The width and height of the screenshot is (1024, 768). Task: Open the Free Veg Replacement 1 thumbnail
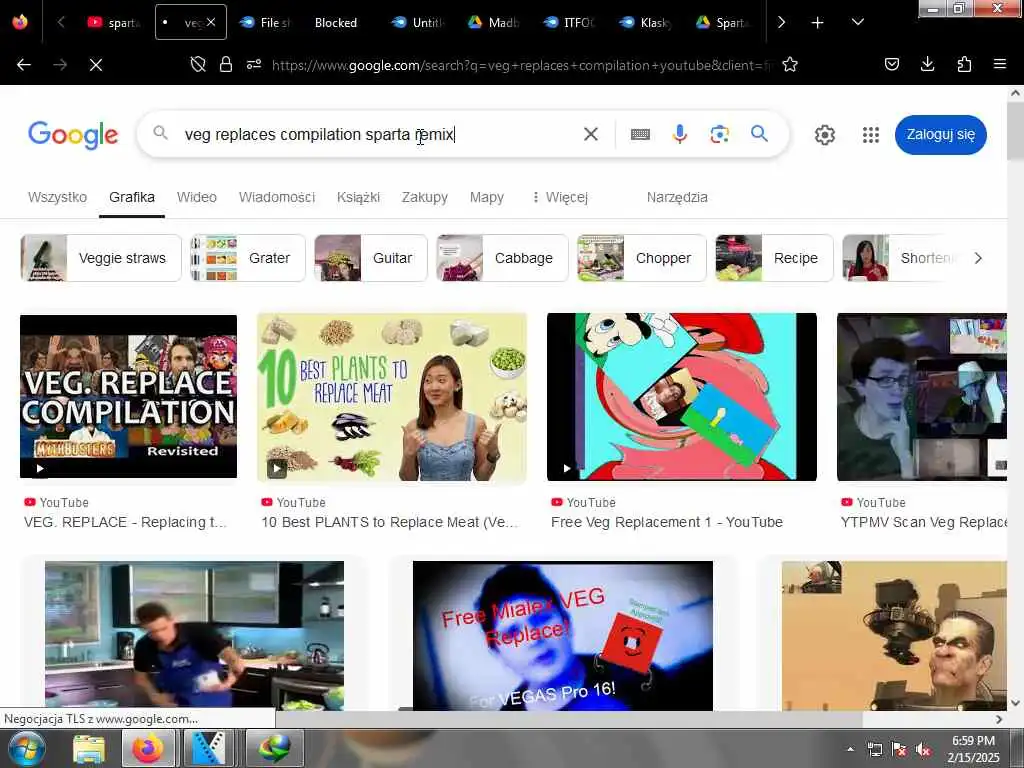click(682, 397)
